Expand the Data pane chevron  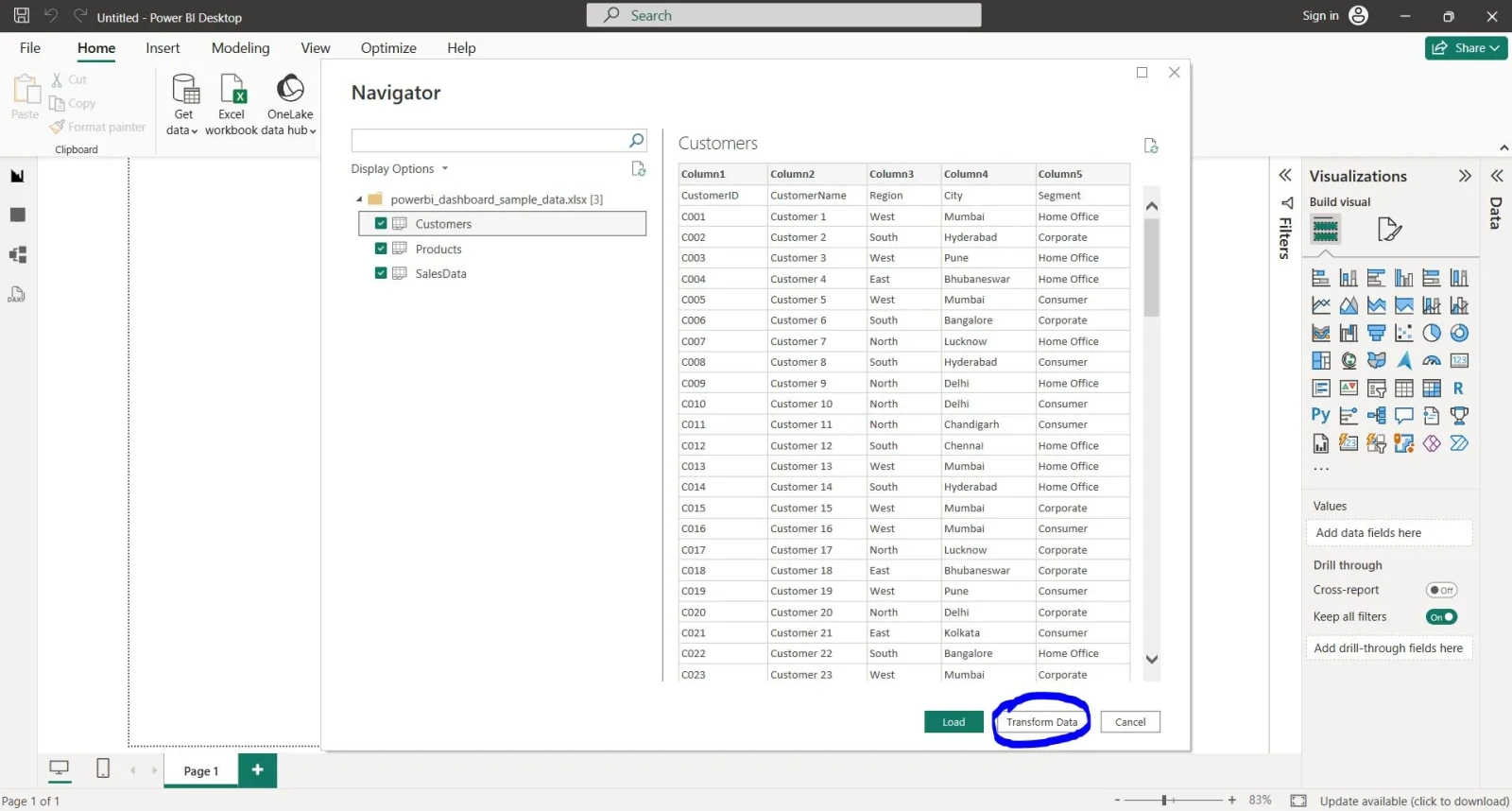[x=1497, y=176]
